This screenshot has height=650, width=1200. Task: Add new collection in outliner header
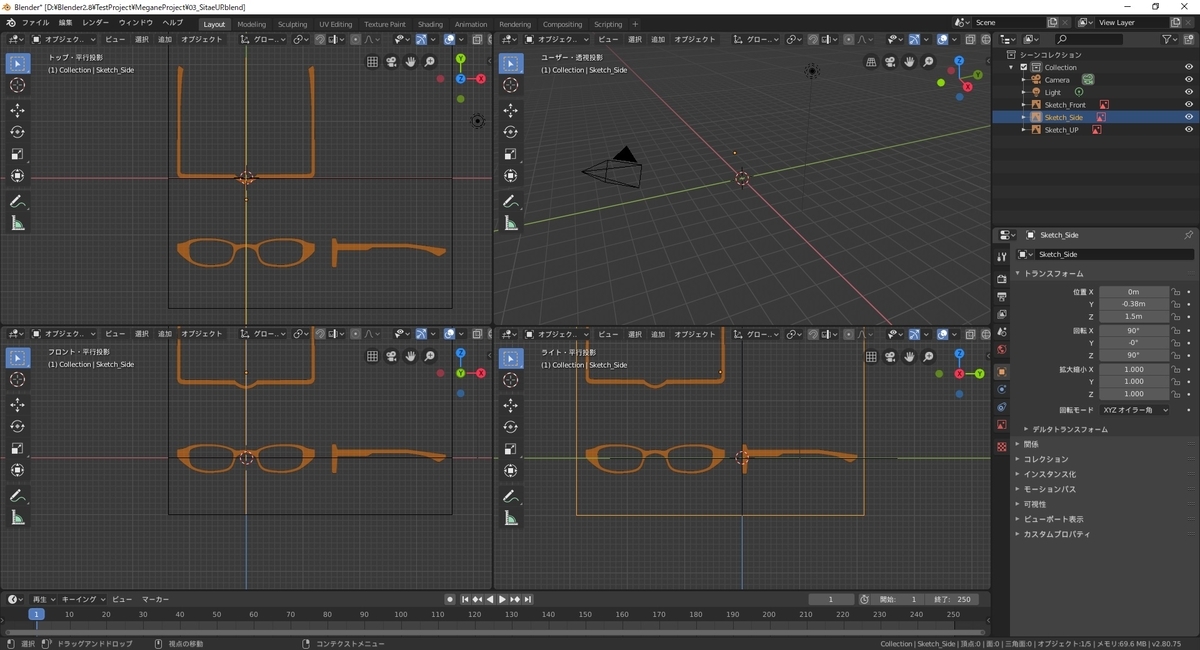click(1190, 39)
